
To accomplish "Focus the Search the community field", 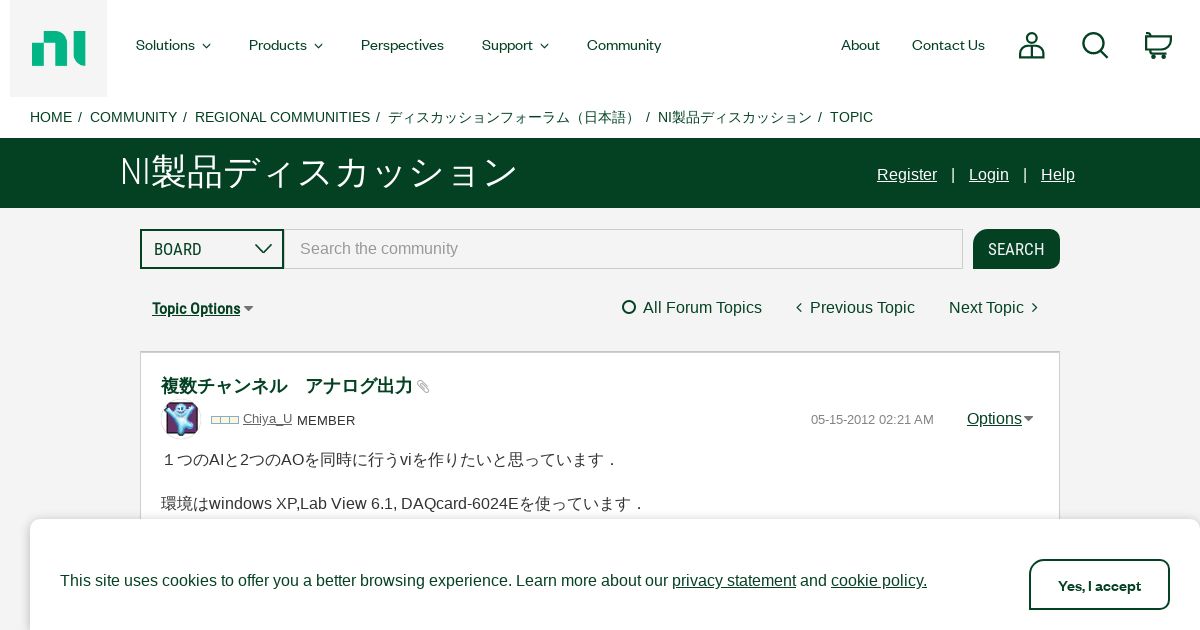I will click(624, 249).
